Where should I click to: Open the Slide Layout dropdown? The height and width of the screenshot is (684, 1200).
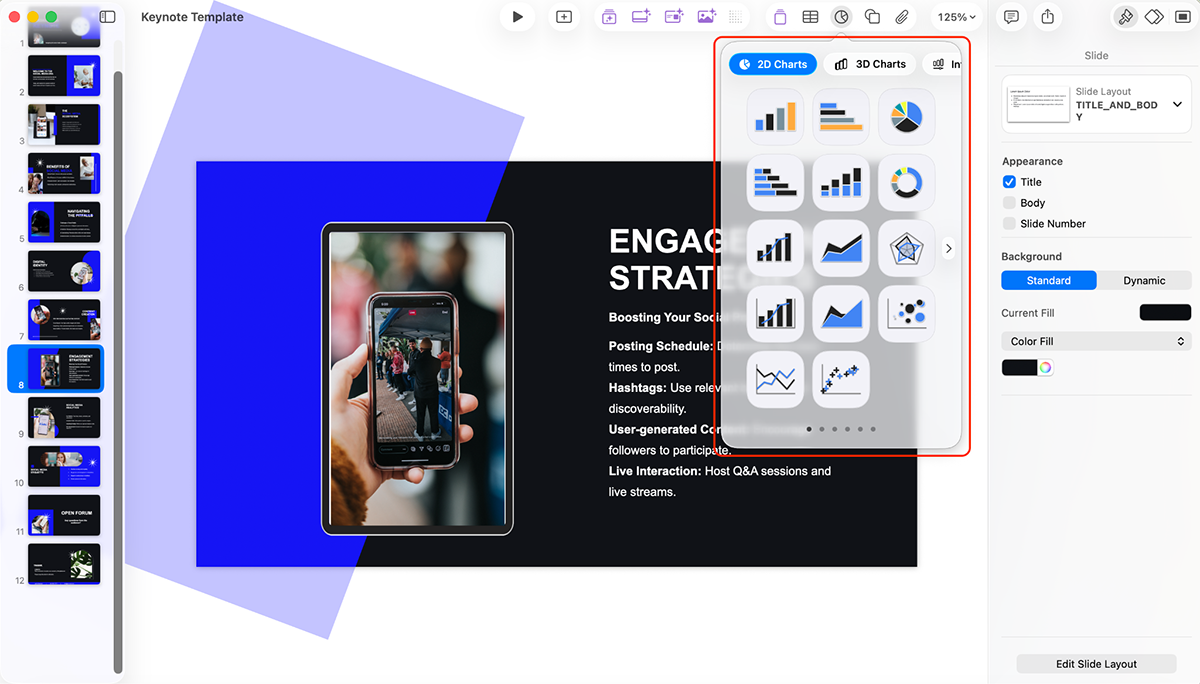click(1178, 103)
